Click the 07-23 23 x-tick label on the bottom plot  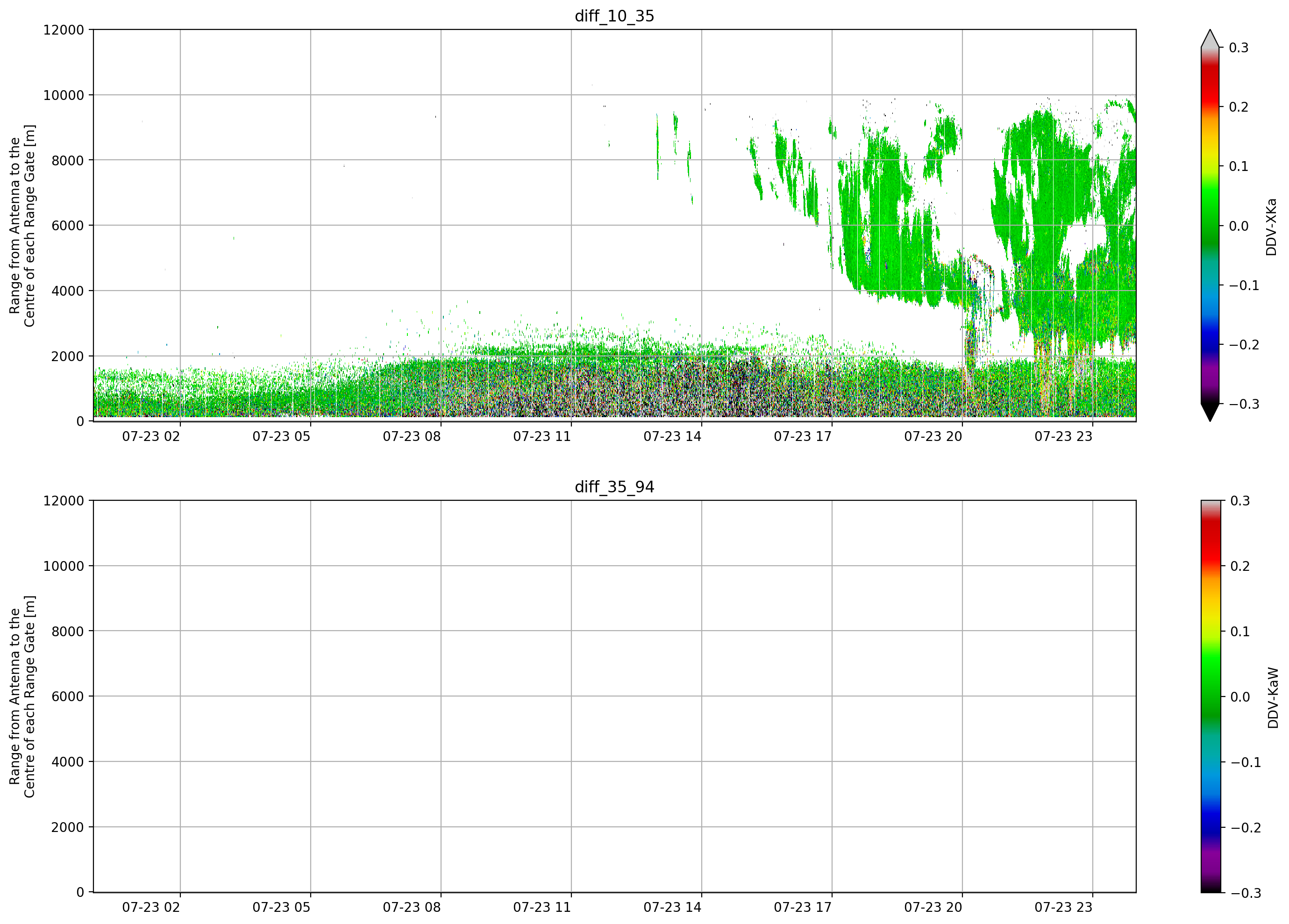tap(1063, 908)
